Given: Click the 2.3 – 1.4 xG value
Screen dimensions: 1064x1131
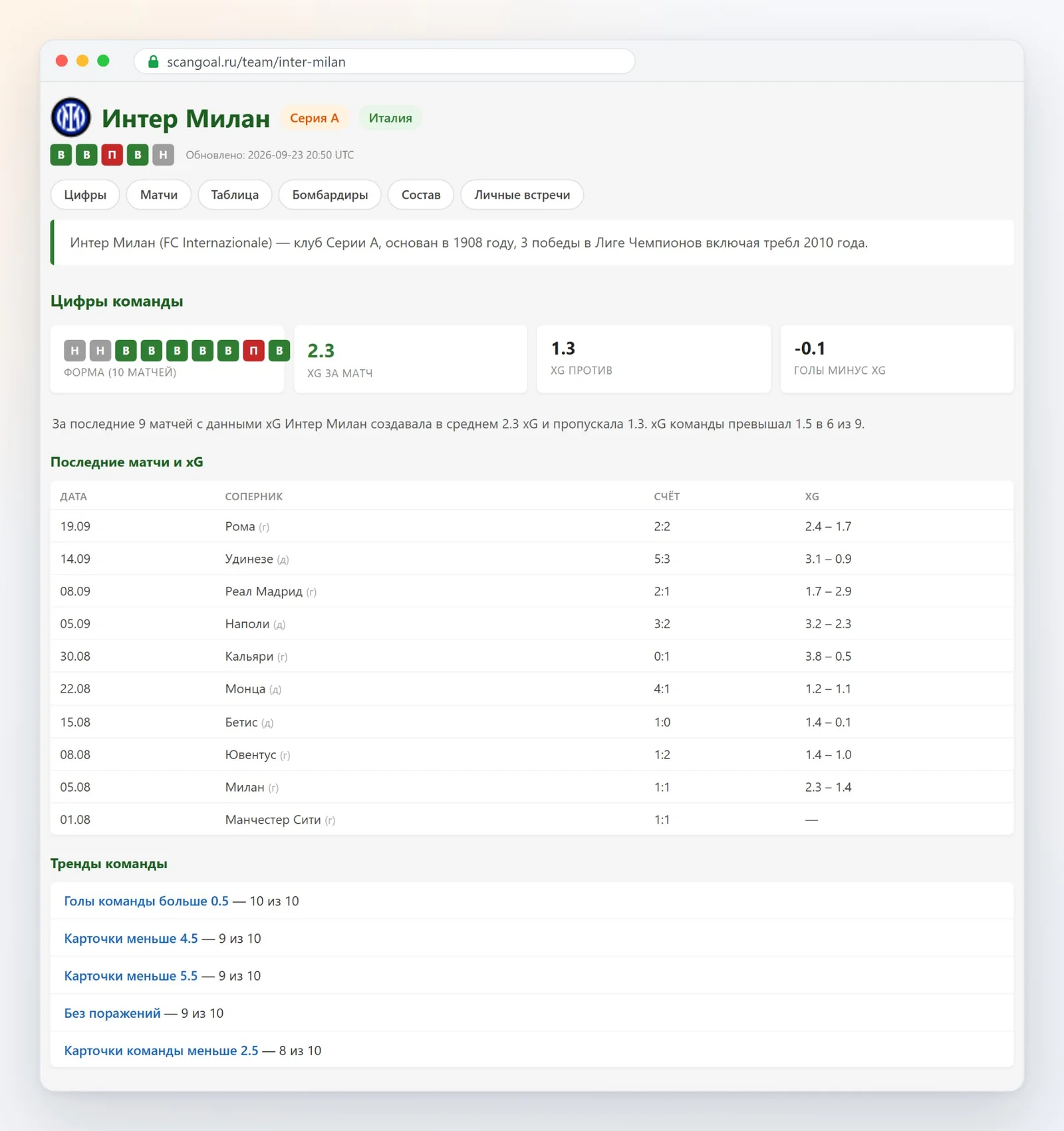Looking at the screenshot, I should [828, 788].
